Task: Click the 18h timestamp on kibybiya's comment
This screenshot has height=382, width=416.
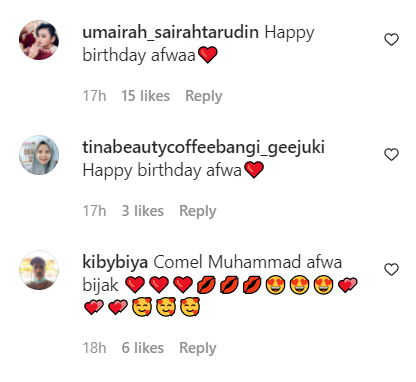Action: pyautogui.click(x=94, y=348)
